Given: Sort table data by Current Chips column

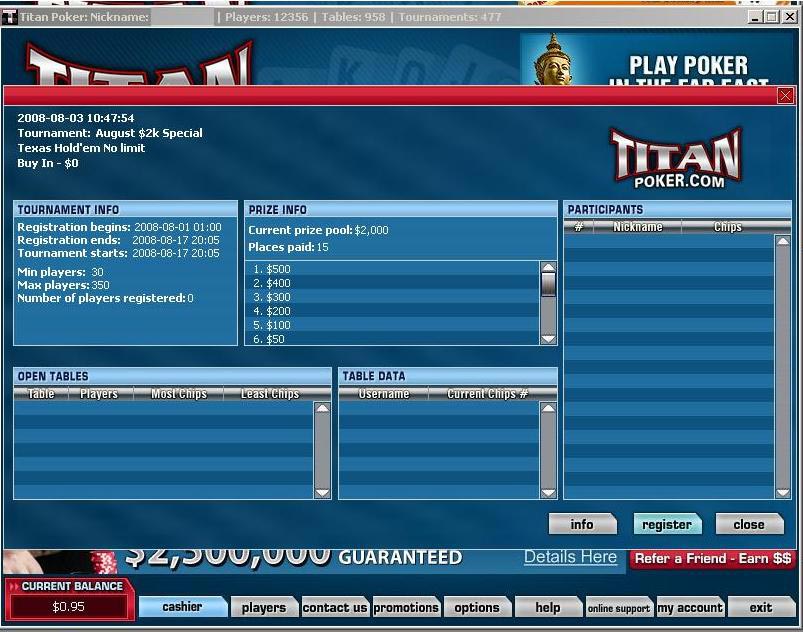Looking at the screenshot, I should pyautogui.click(x=487, y=394).
